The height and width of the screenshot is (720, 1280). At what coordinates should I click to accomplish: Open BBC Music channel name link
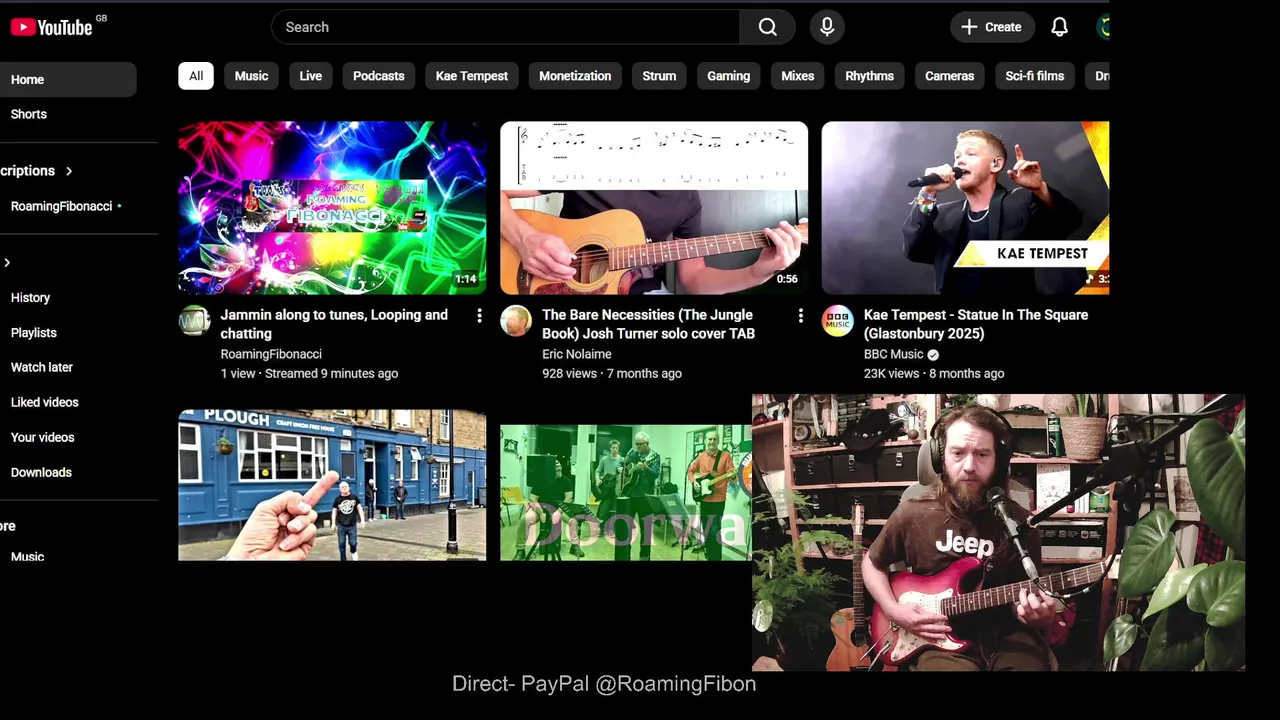pyautogui.click(x=893, y=354)
